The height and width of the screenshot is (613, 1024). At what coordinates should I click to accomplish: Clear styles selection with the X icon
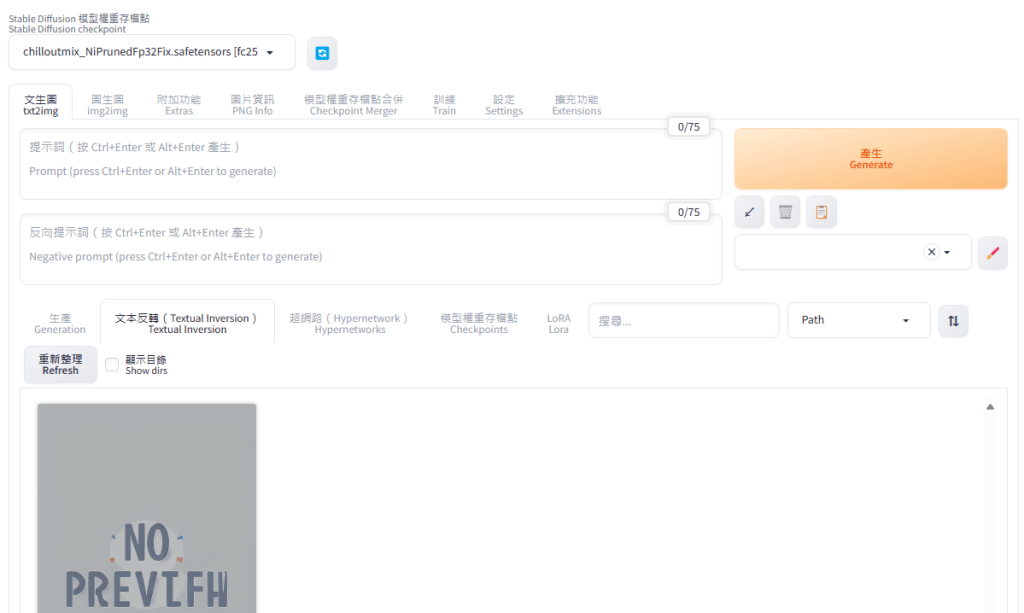[x=931, y=251]
